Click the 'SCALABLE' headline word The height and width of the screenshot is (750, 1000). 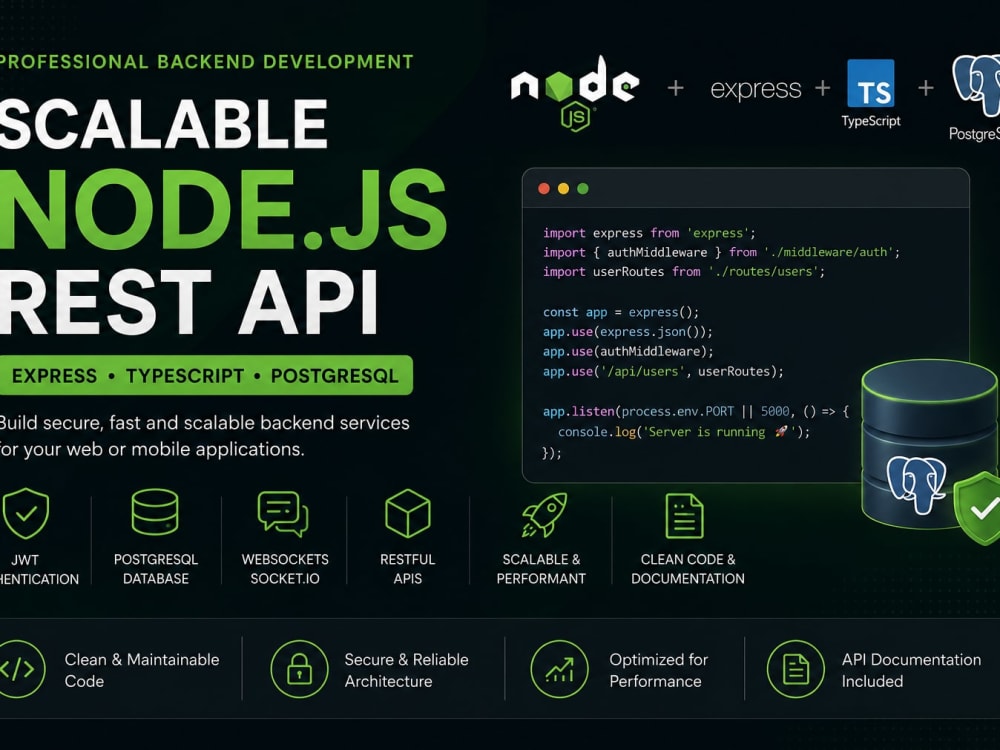tap(164, 124)
